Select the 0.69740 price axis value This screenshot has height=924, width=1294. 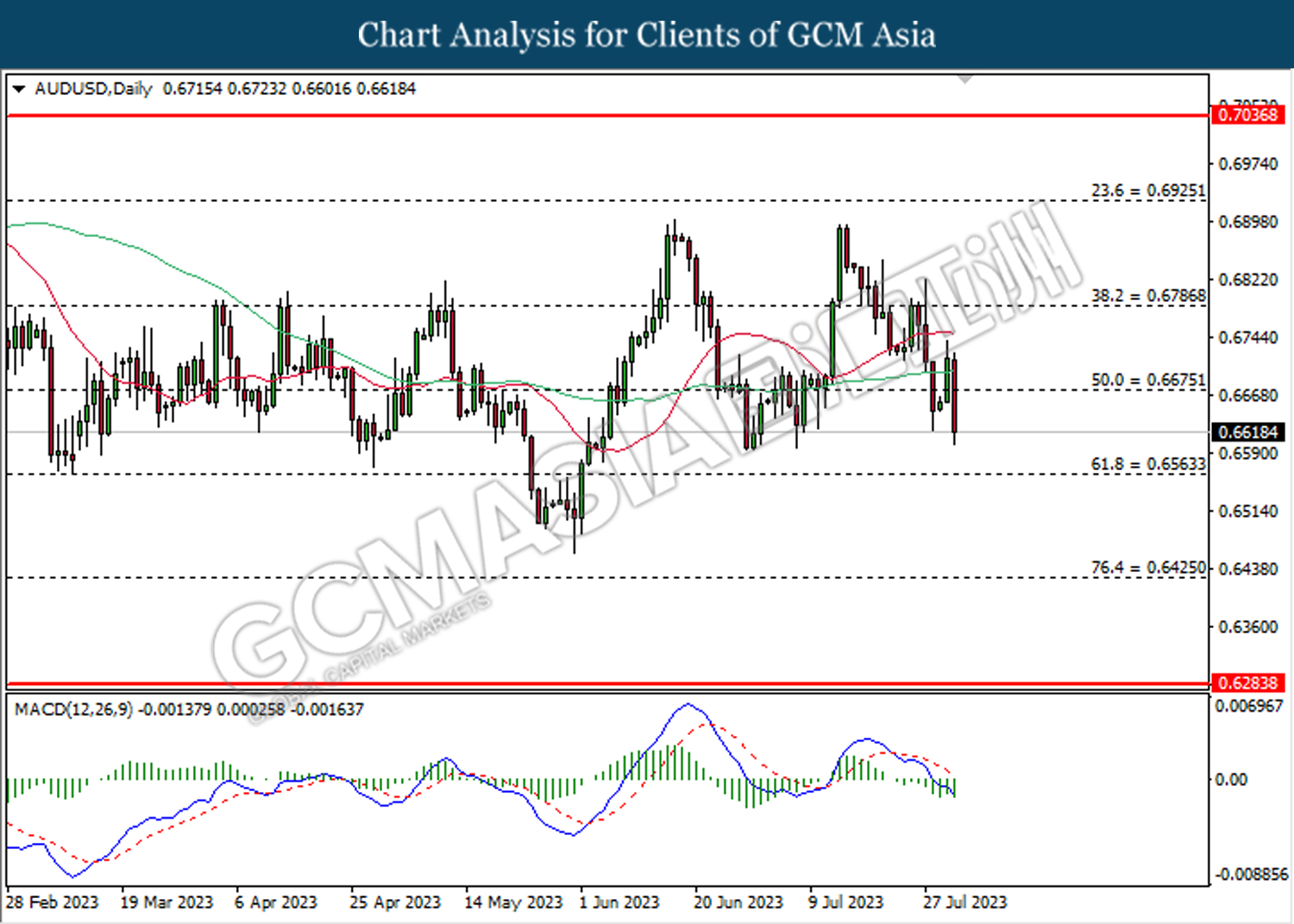coord(1248,164)
